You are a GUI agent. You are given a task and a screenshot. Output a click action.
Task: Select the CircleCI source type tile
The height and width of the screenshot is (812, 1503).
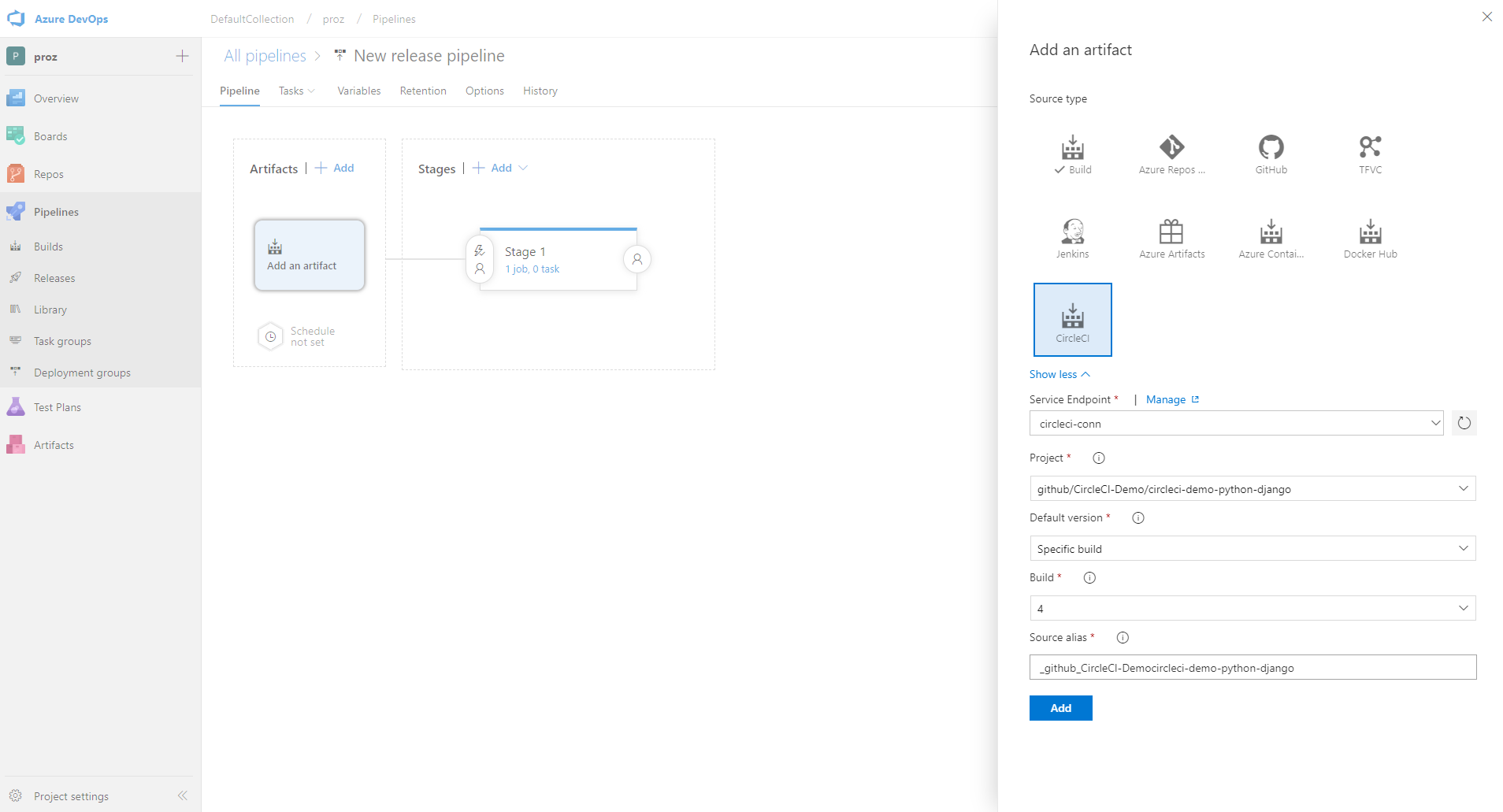1072,320
